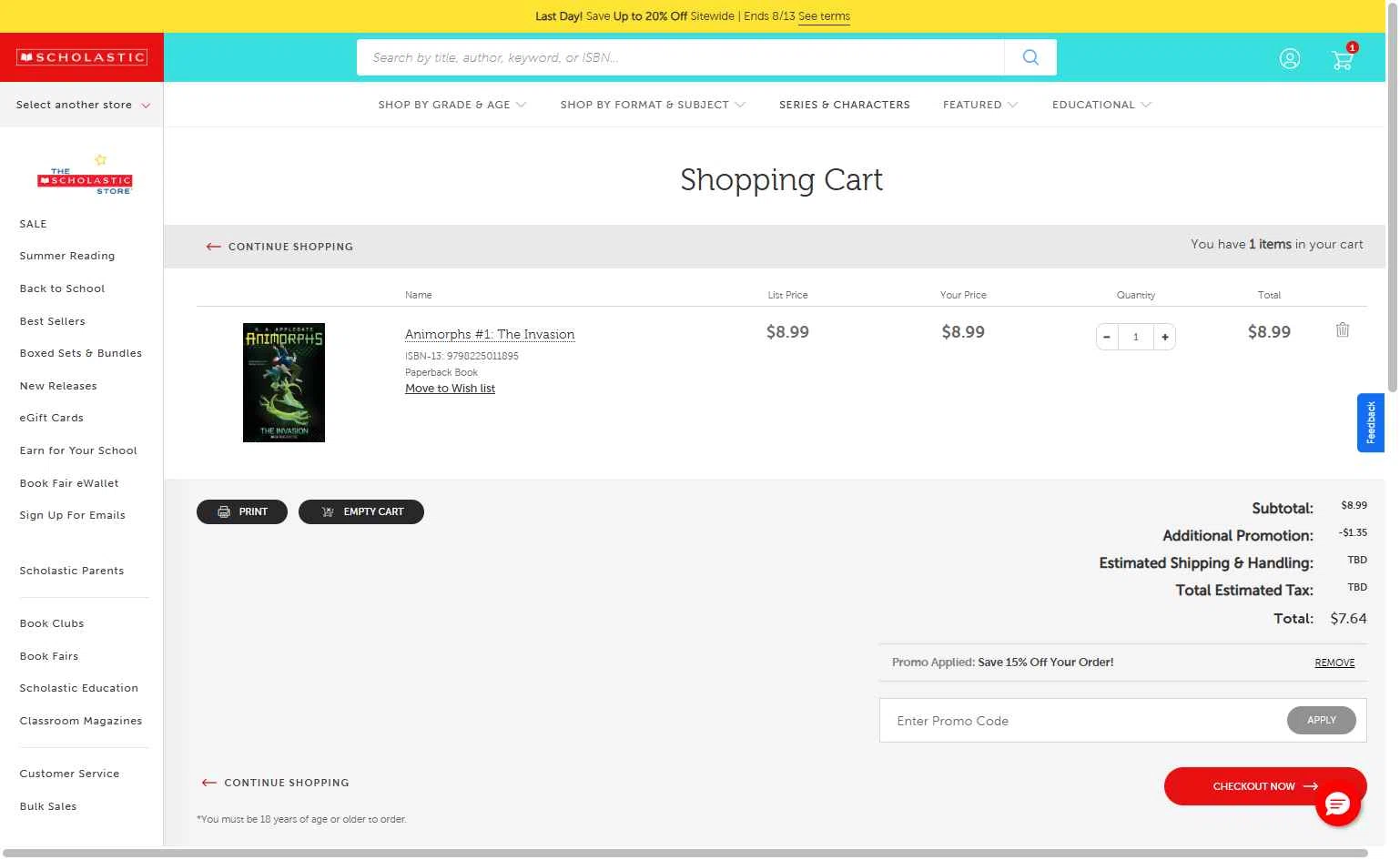Open the Feedback side tab
This screenshot has height=860, width=1400.
tap(1371, 423)
